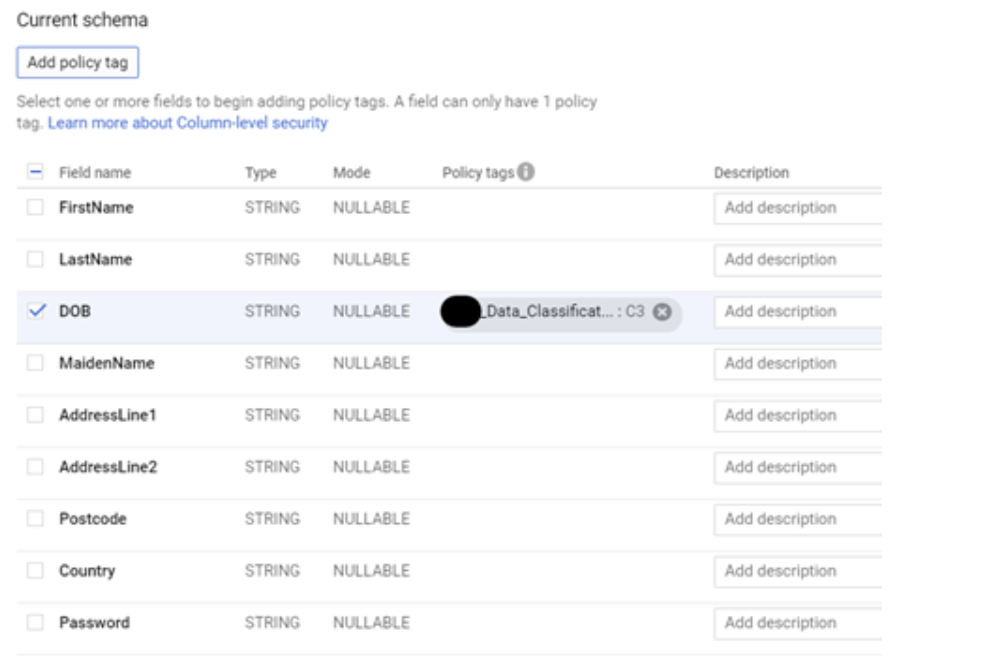Check the FirstName field checkbox
The width and height of the screenshot is (1004, 656).
(35, 207)
